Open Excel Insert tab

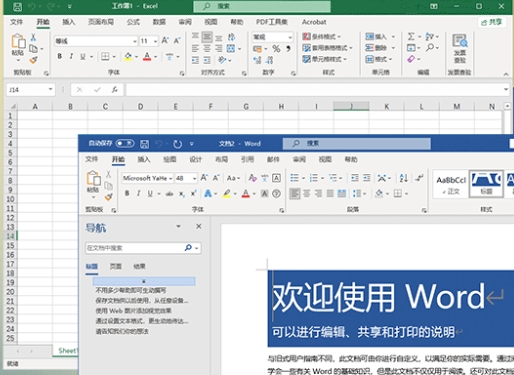pyautogui.click(x=69, y=22)
